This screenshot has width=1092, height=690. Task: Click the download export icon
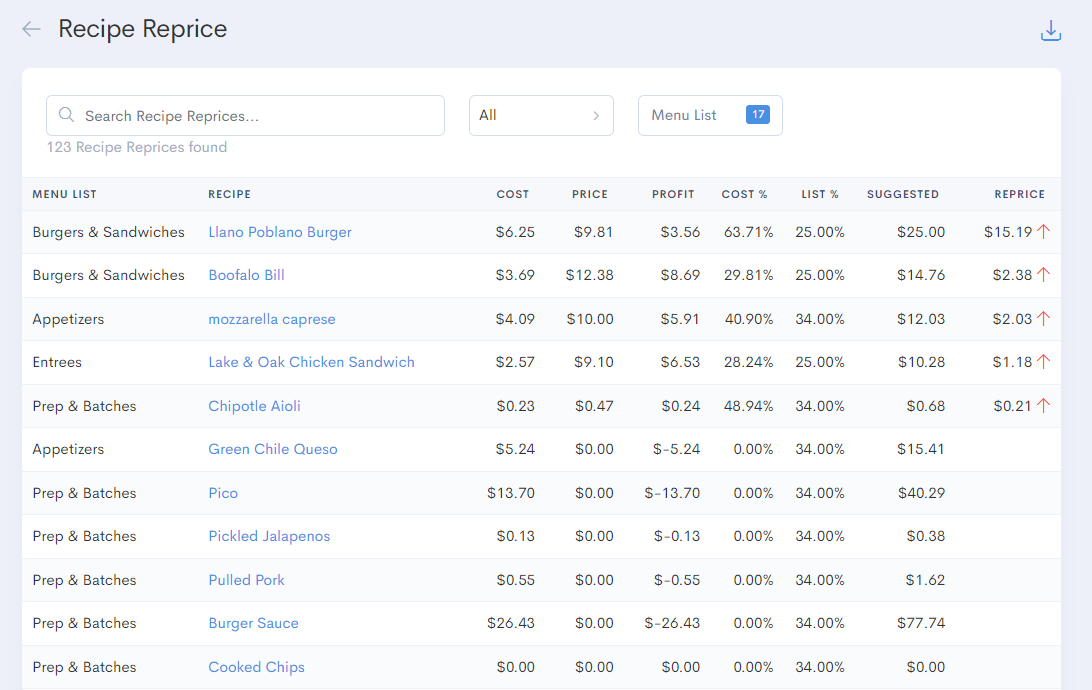1050,31
